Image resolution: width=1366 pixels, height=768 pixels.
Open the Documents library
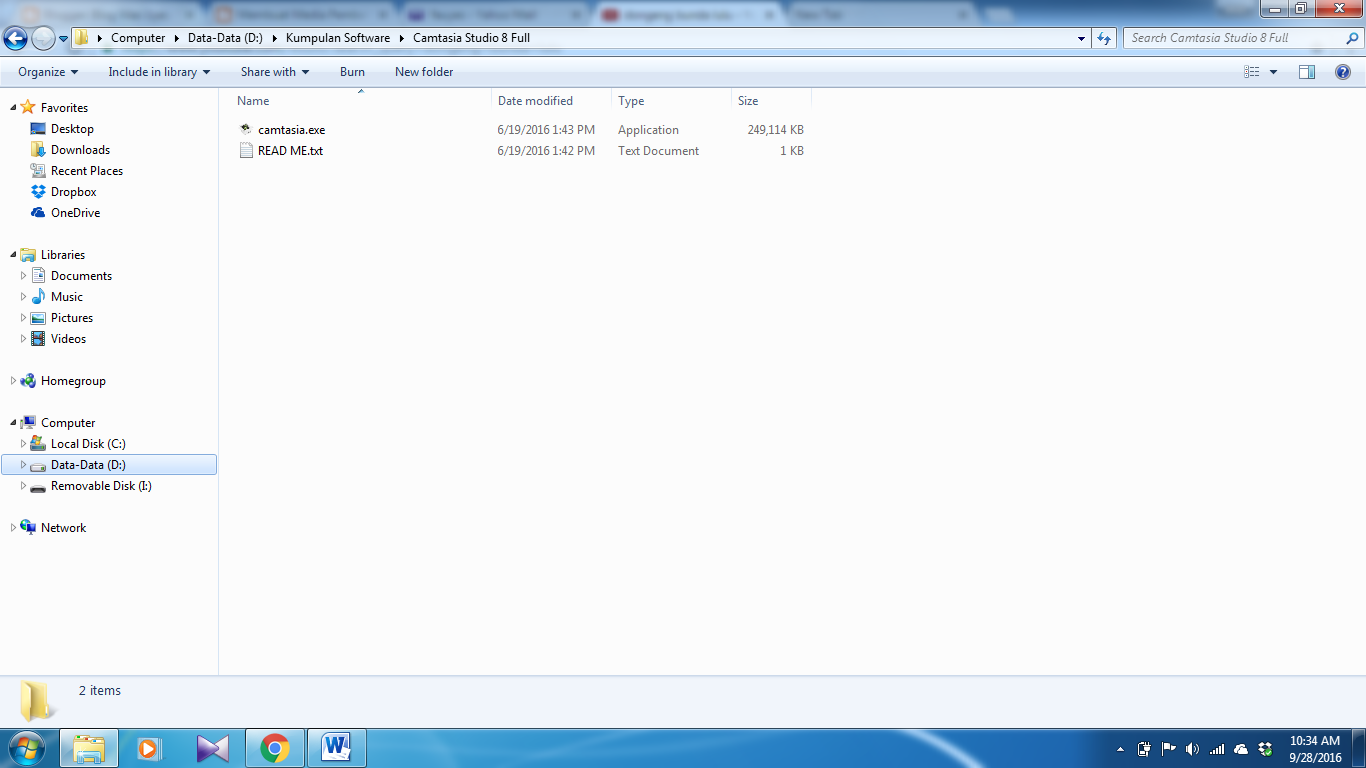[81, 276]
